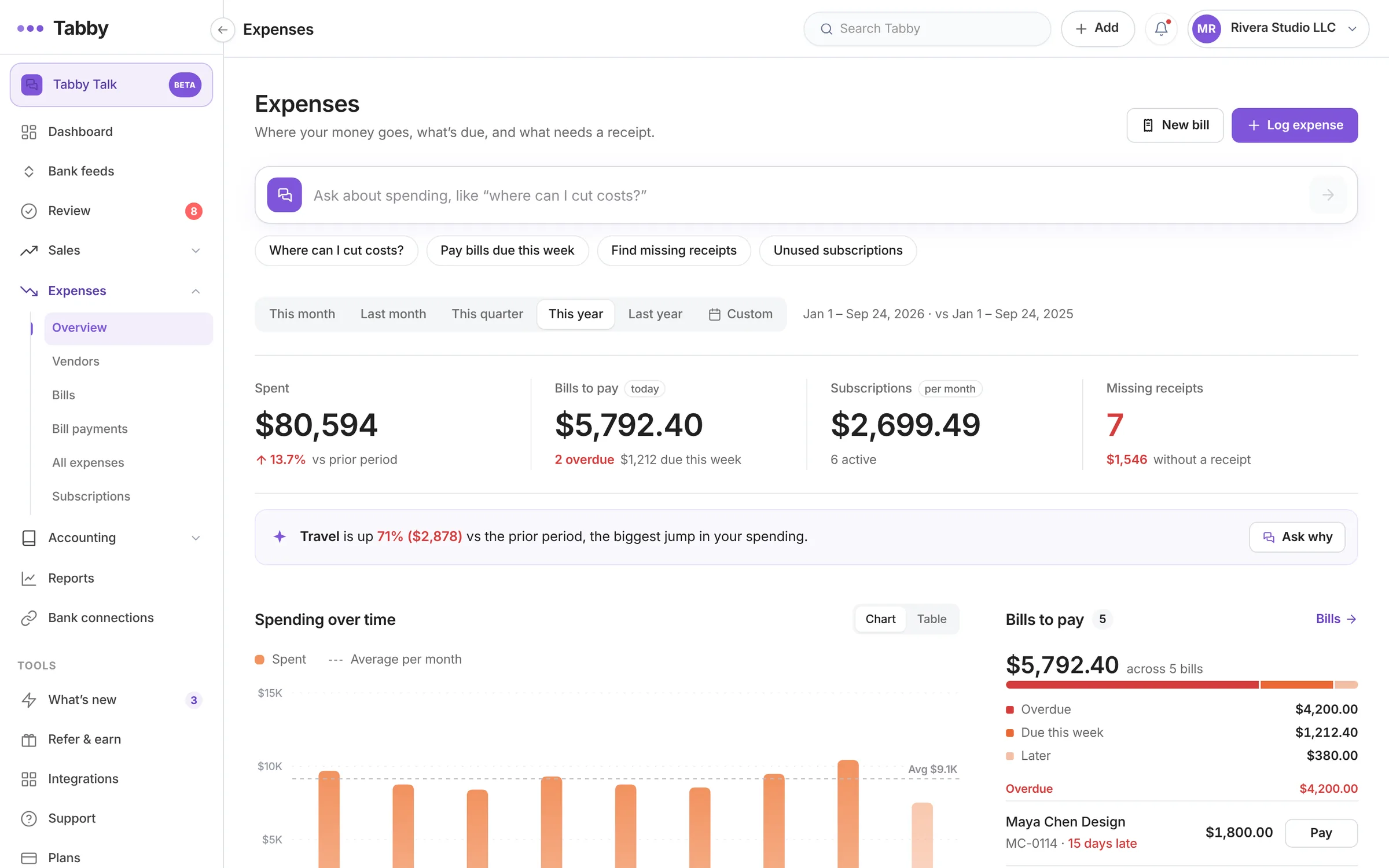Click the Where can I cut costs? chip

click(336, 251)
